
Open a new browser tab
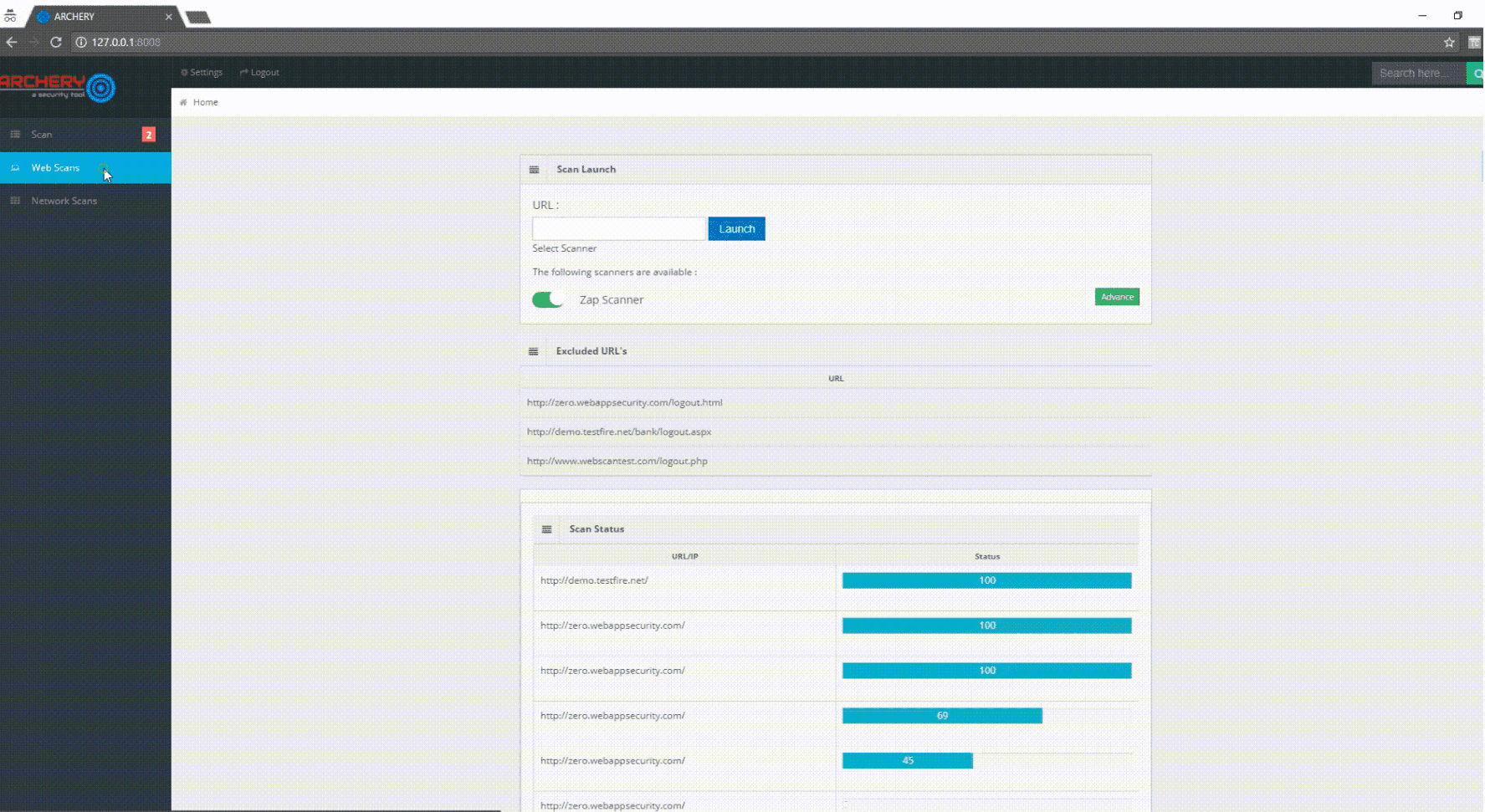pos(197,17)
